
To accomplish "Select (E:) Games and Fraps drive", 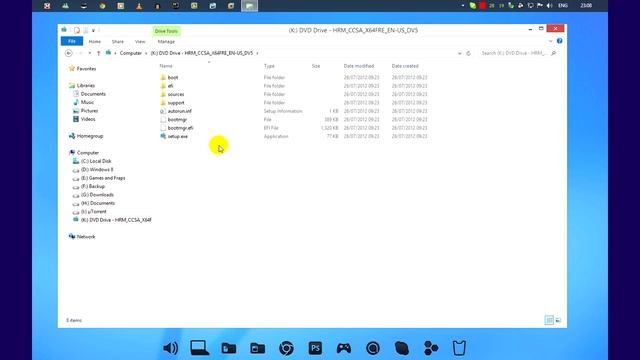I will coord(99,178).
